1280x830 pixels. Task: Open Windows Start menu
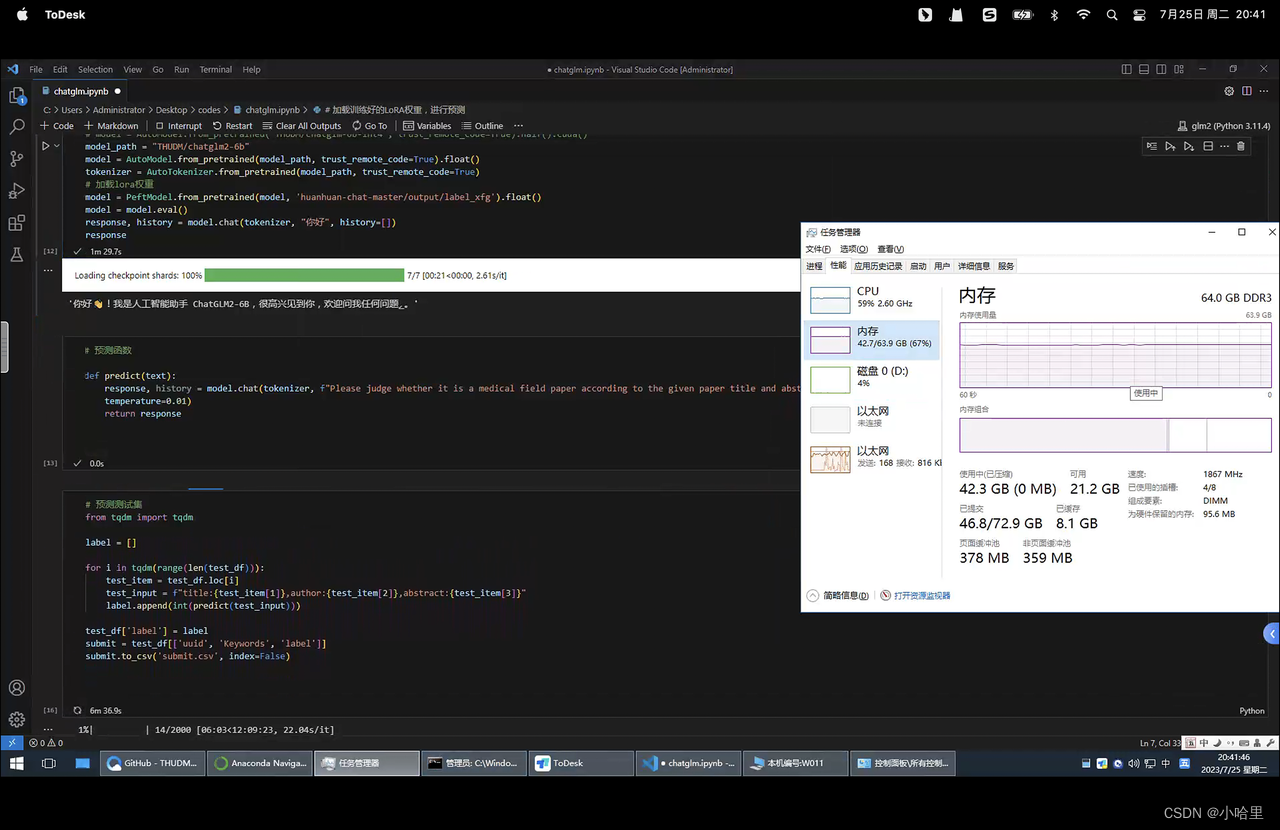tap(16, 763)
